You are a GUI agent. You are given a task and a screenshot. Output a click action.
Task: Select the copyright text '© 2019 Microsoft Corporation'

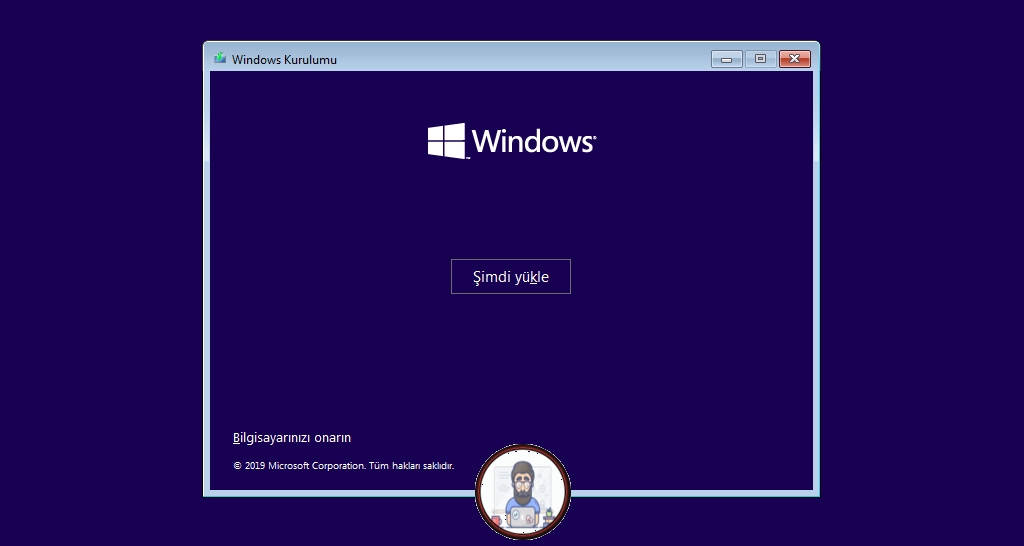click(x=299, y=466)
